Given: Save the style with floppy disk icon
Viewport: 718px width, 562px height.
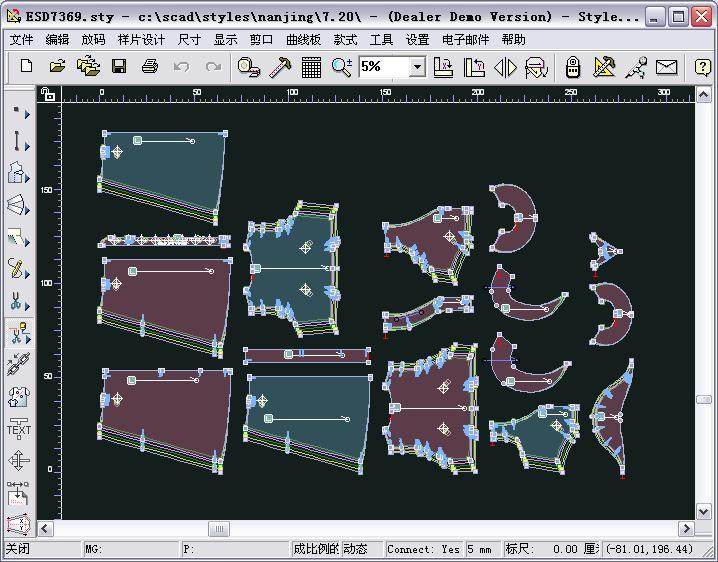Looking at the screenshot, I should (x=119, y=67).
